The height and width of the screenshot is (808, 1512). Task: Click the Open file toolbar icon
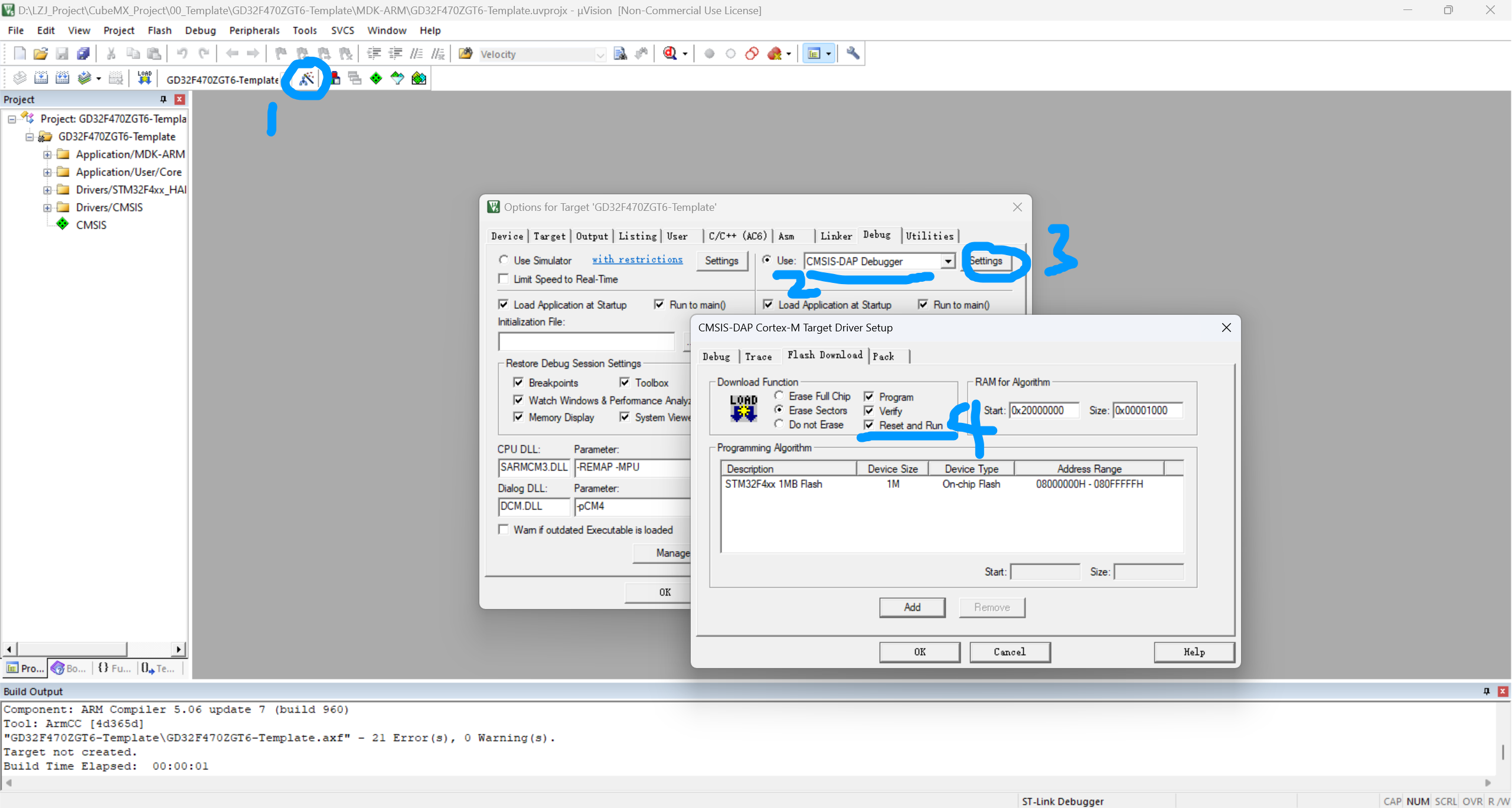41,54
